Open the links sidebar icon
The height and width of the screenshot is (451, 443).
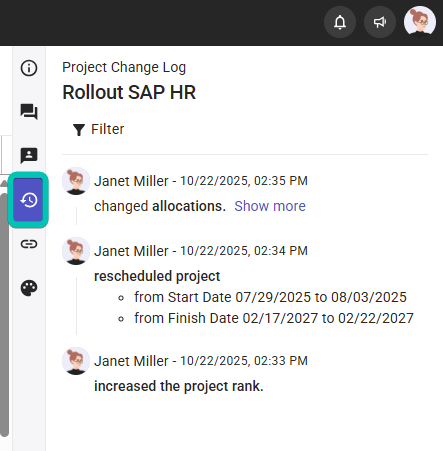point(29,244)
